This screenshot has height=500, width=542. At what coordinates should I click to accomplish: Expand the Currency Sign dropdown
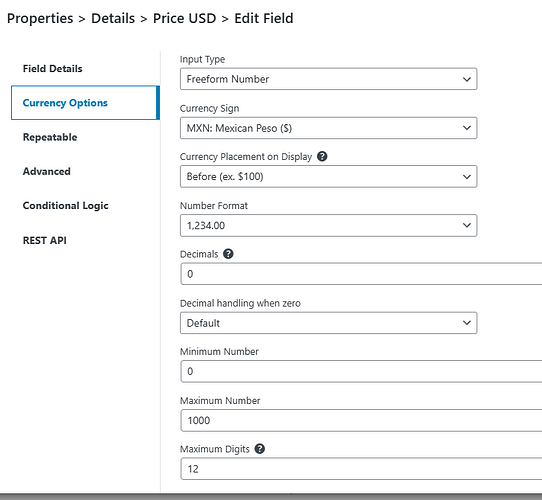[x=328, y=128]
